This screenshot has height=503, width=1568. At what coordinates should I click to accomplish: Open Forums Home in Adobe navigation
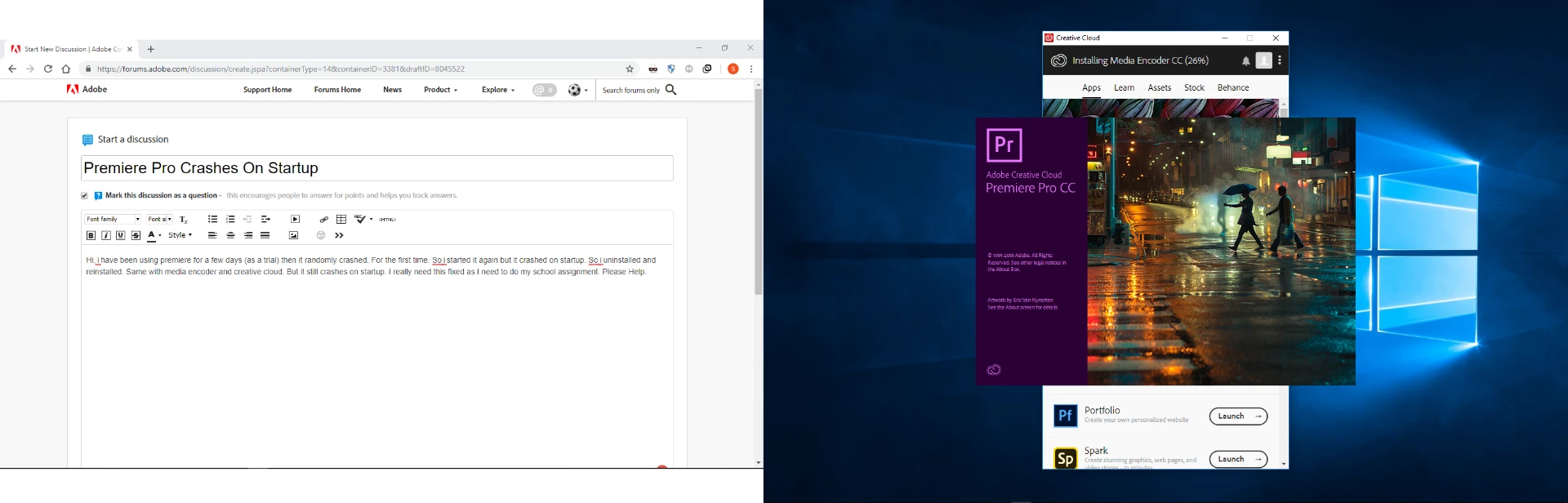click(337, 90)
